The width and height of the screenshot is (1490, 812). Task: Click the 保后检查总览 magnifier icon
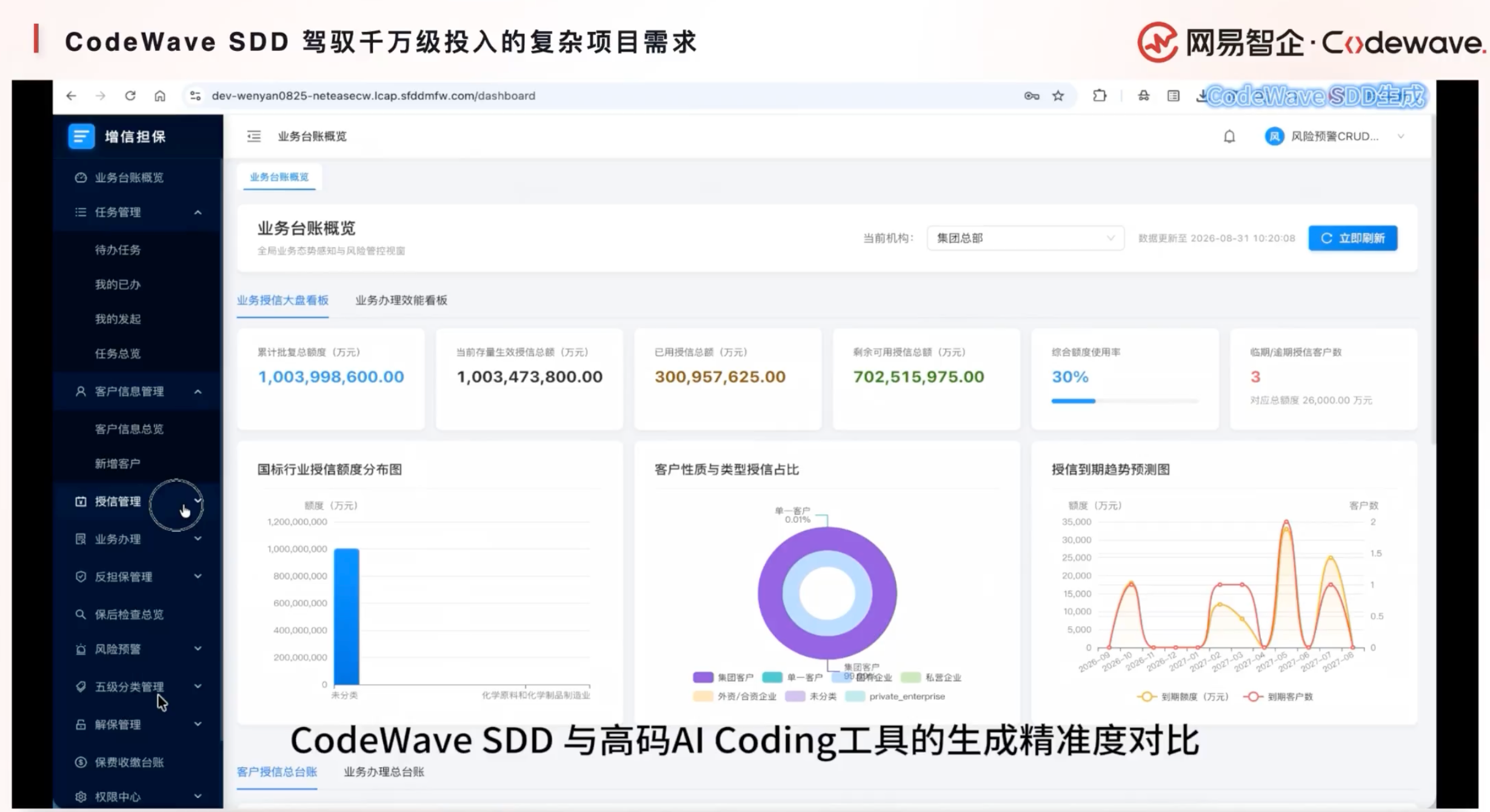tap(80, 614)
